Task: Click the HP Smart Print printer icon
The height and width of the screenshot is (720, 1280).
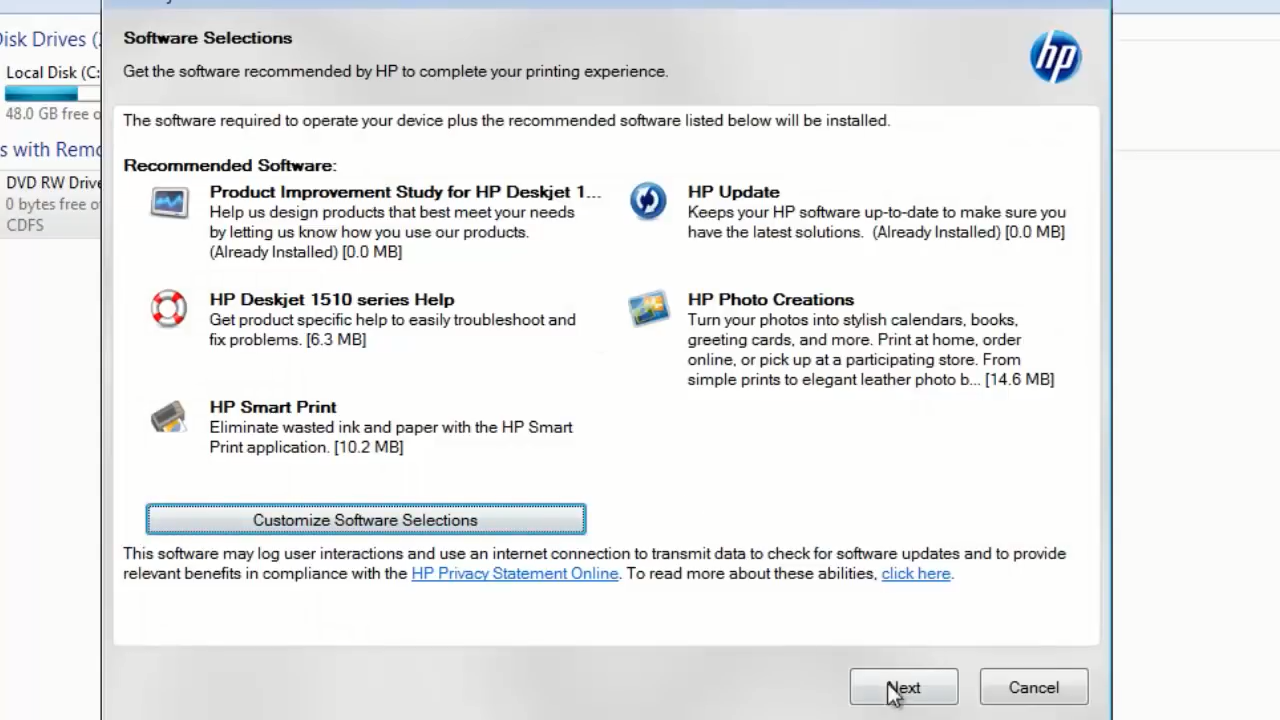Action: (168, 416)
